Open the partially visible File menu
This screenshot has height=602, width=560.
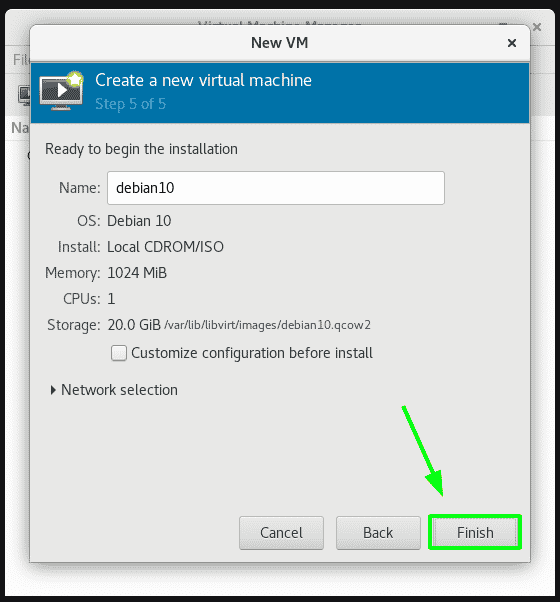click(21, 60)
